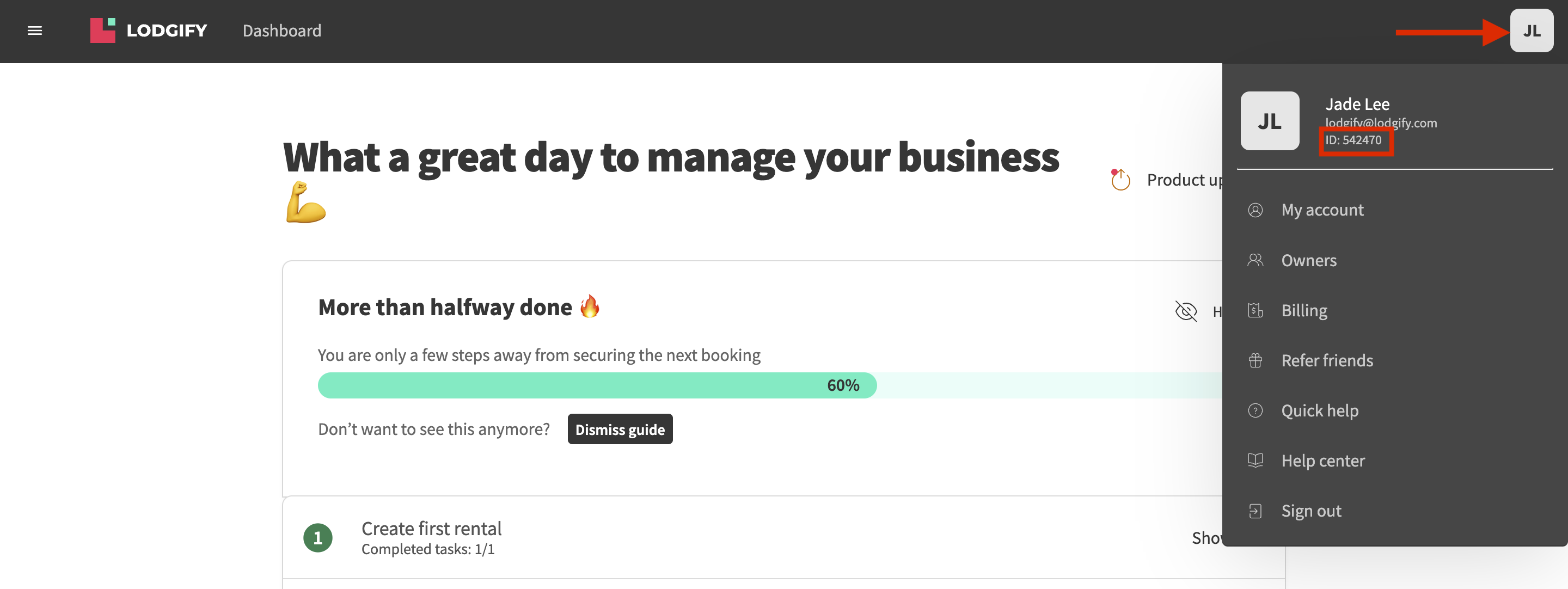Click the JL avatar in top bar
Viewport: 1568px width, 589px height.
(x=1532, y=30)
